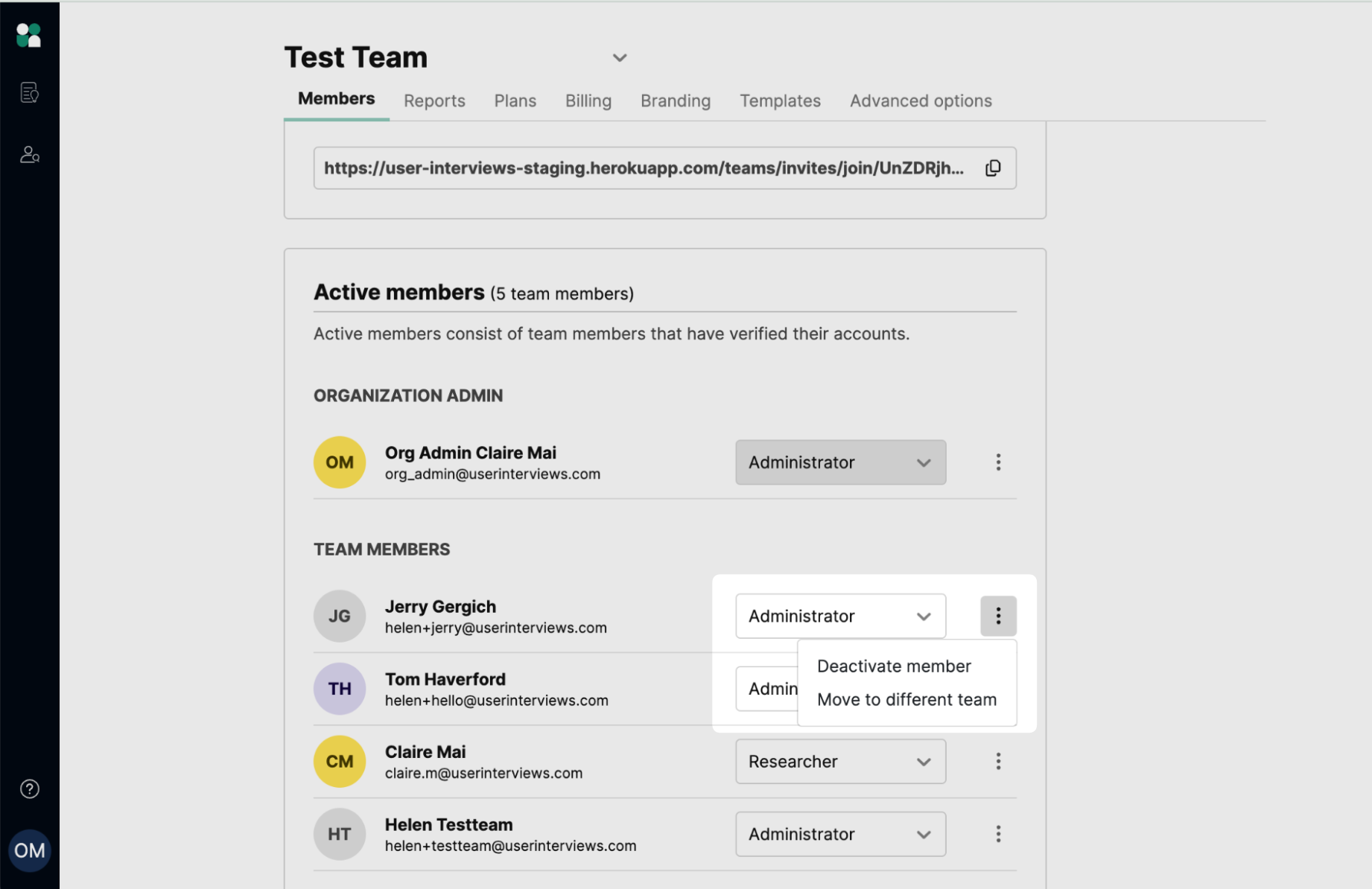Open the OM account avatar in sidebar
Viewport: 1372px width, 889px height.
coord(30,850)
